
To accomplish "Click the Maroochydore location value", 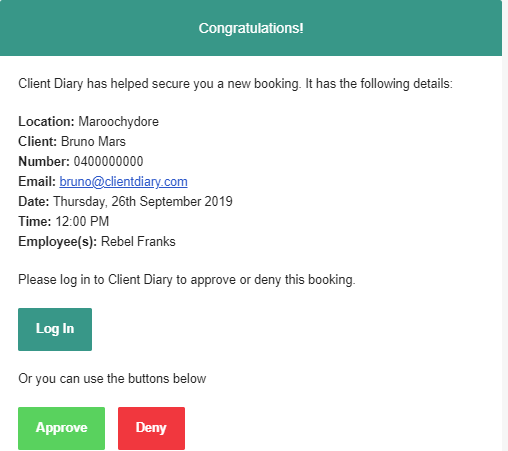I will 118,122.
